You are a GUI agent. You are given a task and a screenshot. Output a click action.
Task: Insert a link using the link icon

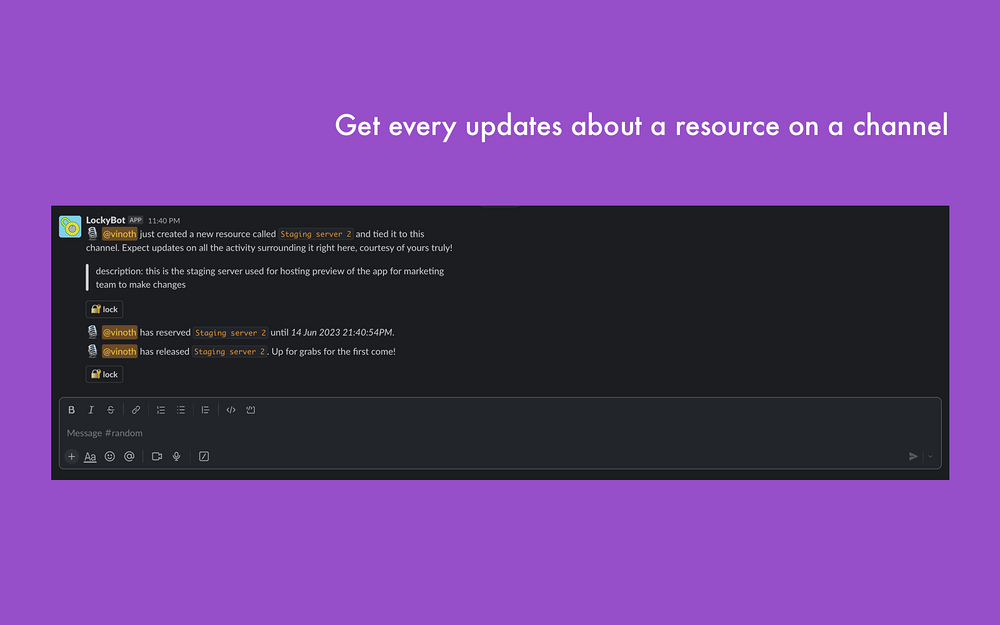pos(136,410)
